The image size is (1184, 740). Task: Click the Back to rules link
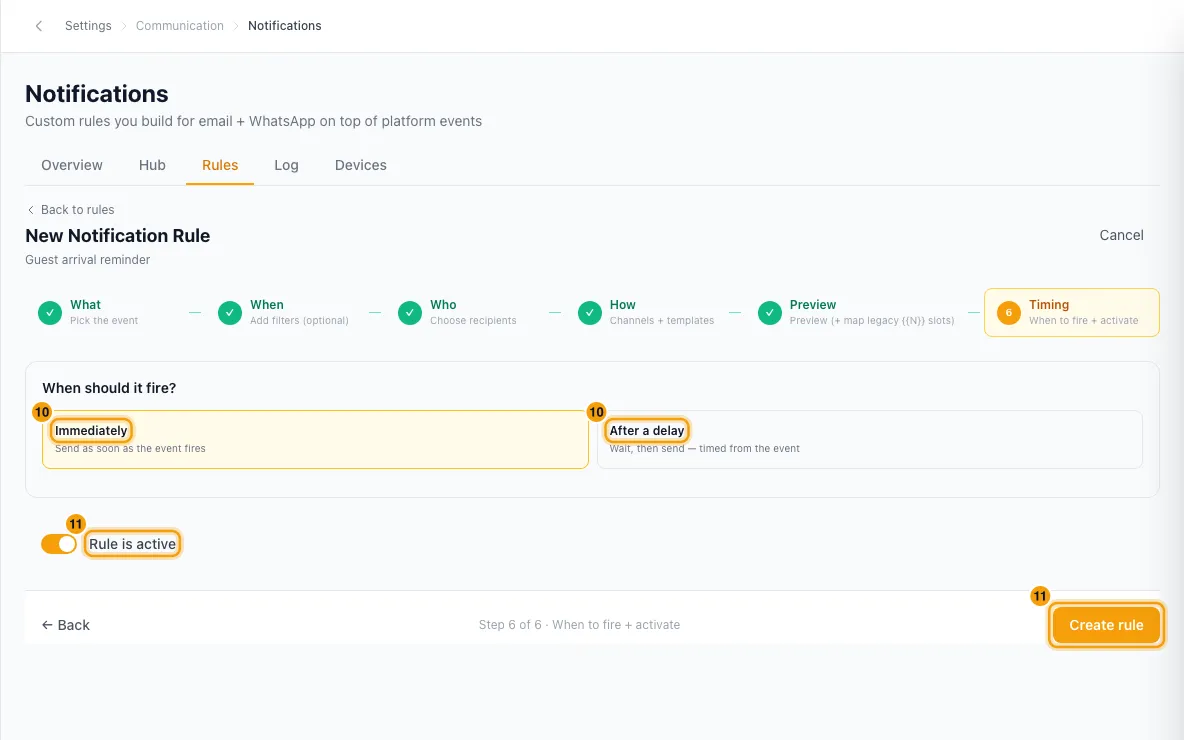pos(70,210)
